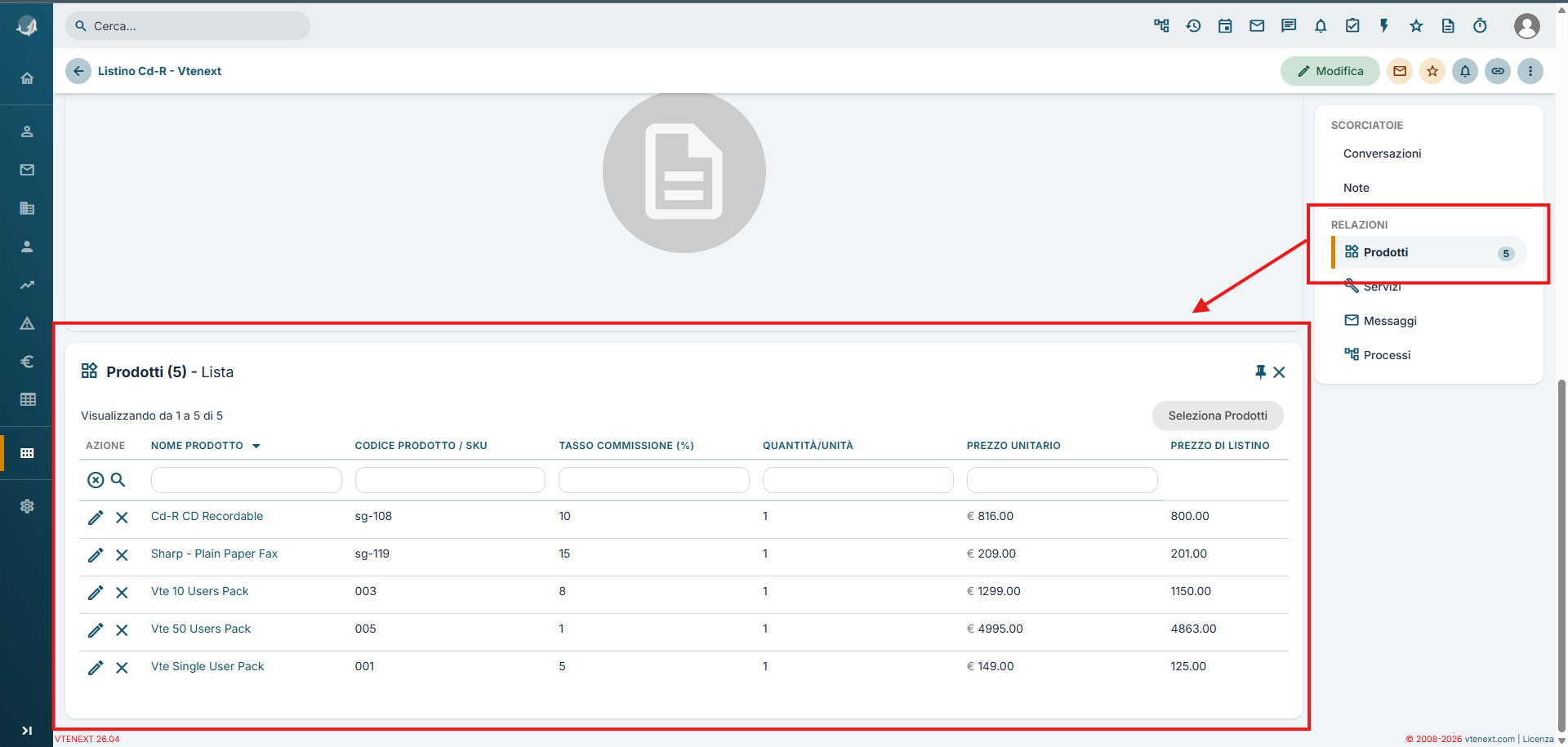
Task: Open the outlined person module in sidebar
Action: pyautogui.click(x=27, y=131)
